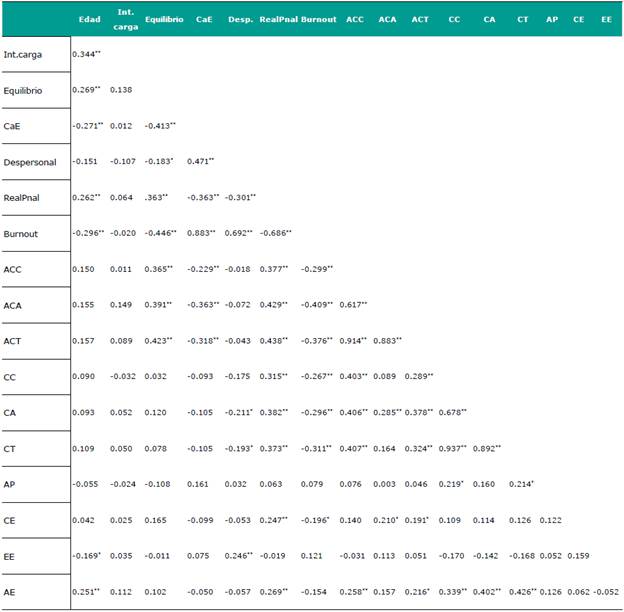Click the Despersonal row label
This screenshot has width=624, height=612.
(x=30, y=160)
